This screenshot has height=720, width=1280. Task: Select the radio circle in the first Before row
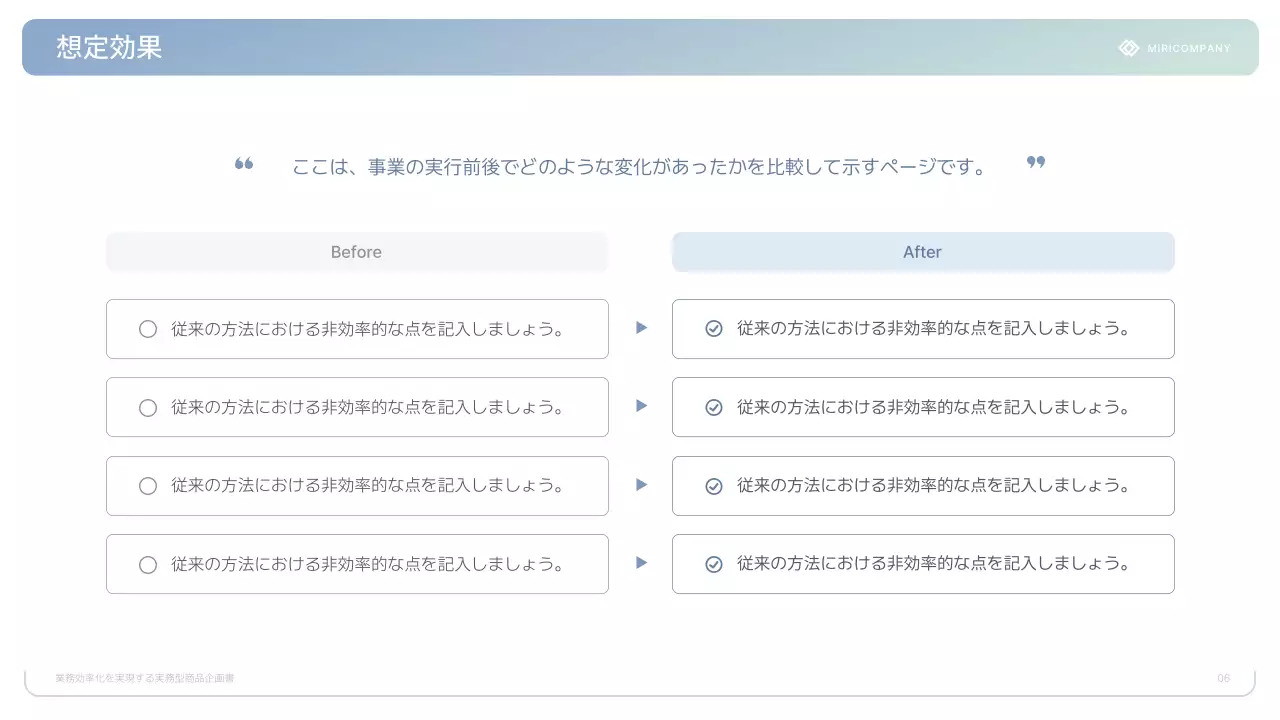(x=147, y=328)
